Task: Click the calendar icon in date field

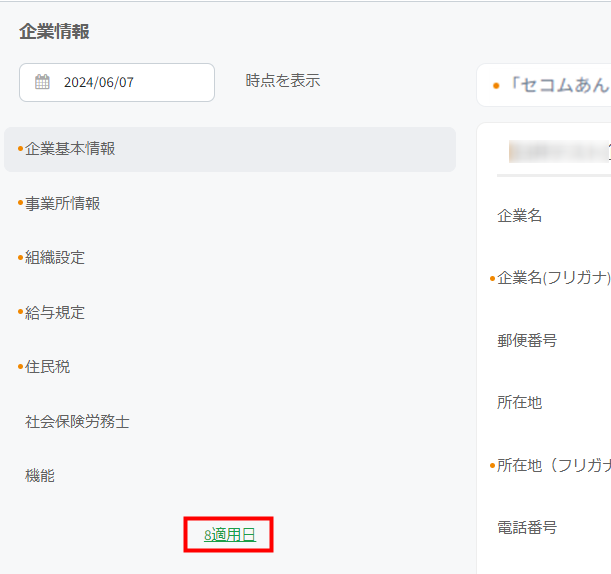Action: [x=42, y=83]
